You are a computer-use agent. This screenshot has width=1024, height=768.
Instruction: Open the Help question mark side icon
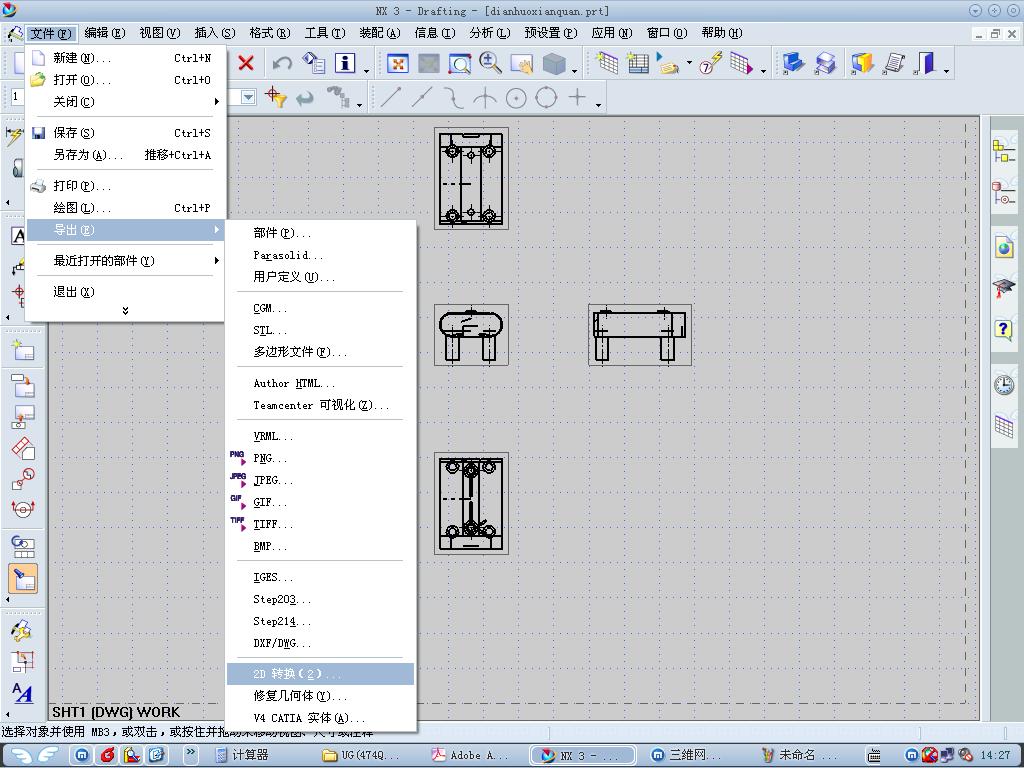click(1004, 329)
